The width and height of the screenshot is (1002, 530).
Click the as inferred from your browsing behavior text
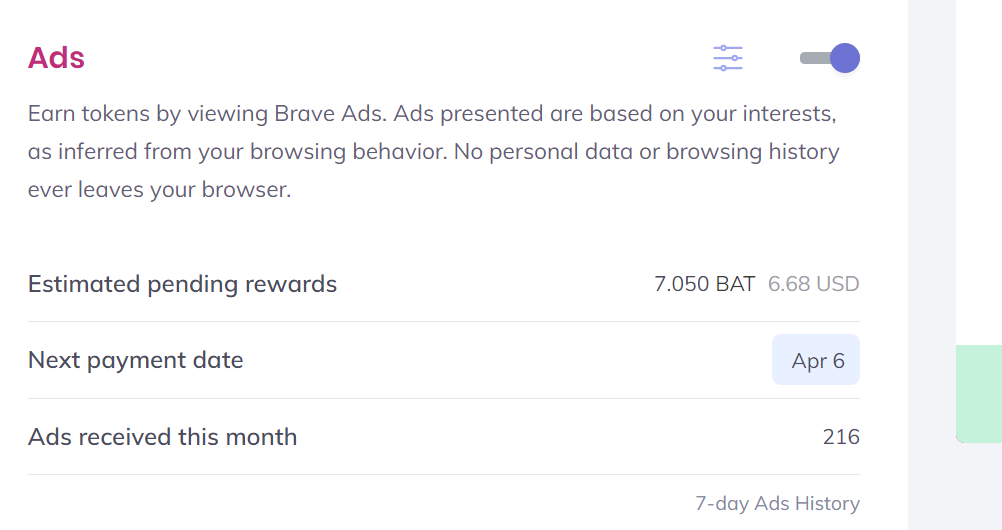(x=237, y=152)
